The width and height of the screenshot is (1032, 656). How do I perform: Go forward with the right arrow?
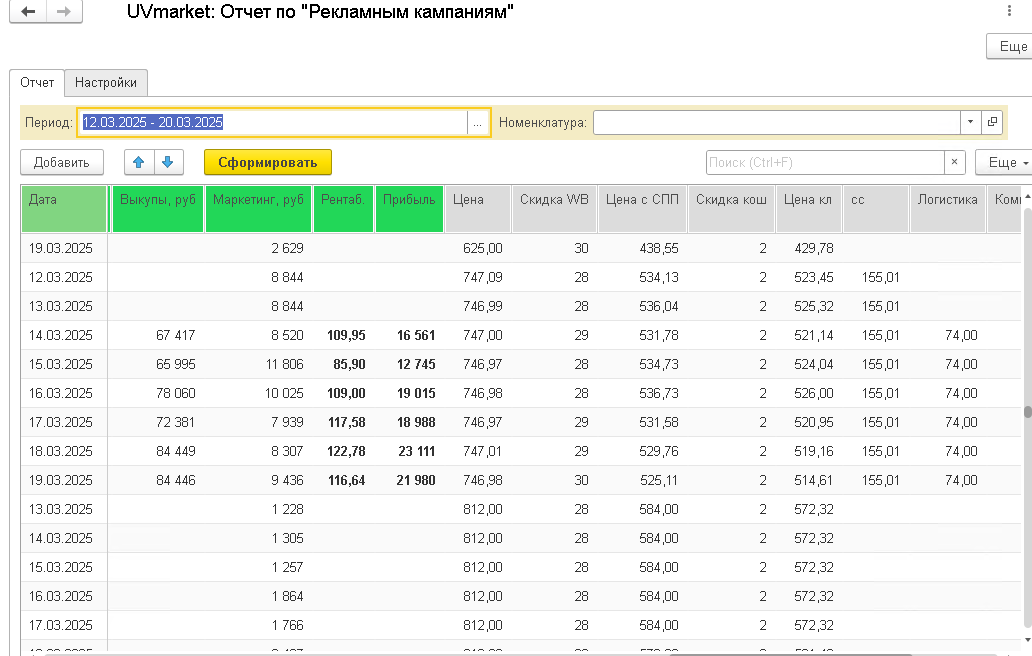[64, 11]
